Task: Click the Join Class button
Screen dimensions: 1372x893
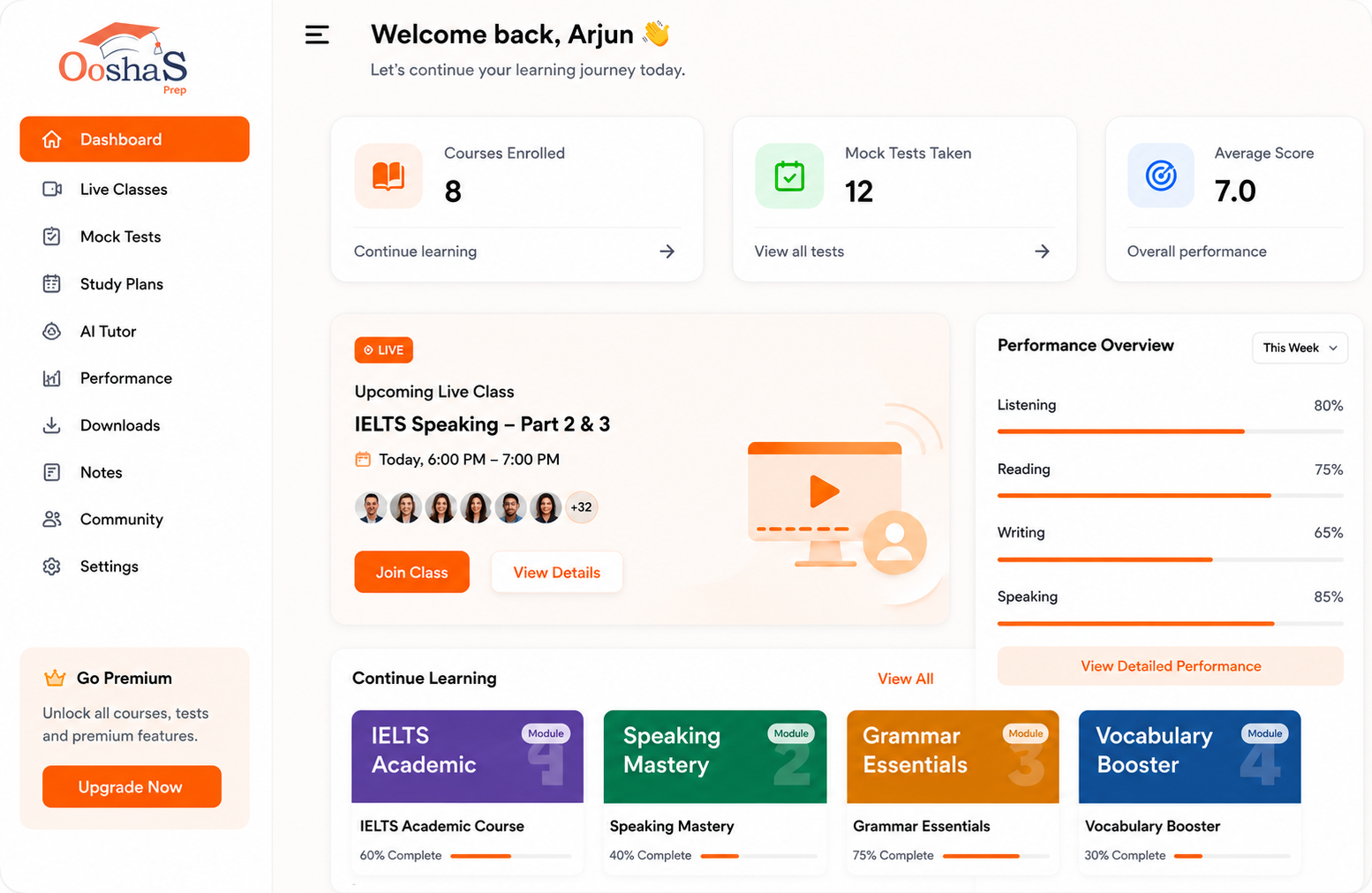Action: (x=411, y=572)
